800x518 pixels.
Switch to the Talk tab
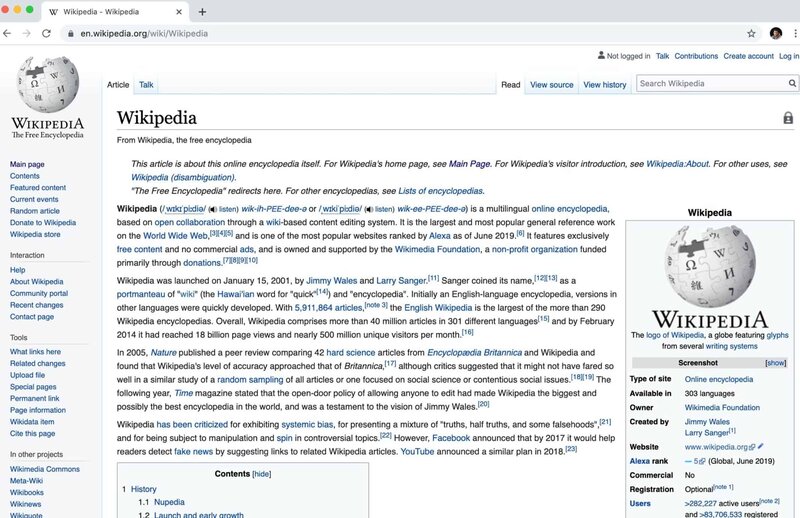pyautogui.click(x=146, y=85)
